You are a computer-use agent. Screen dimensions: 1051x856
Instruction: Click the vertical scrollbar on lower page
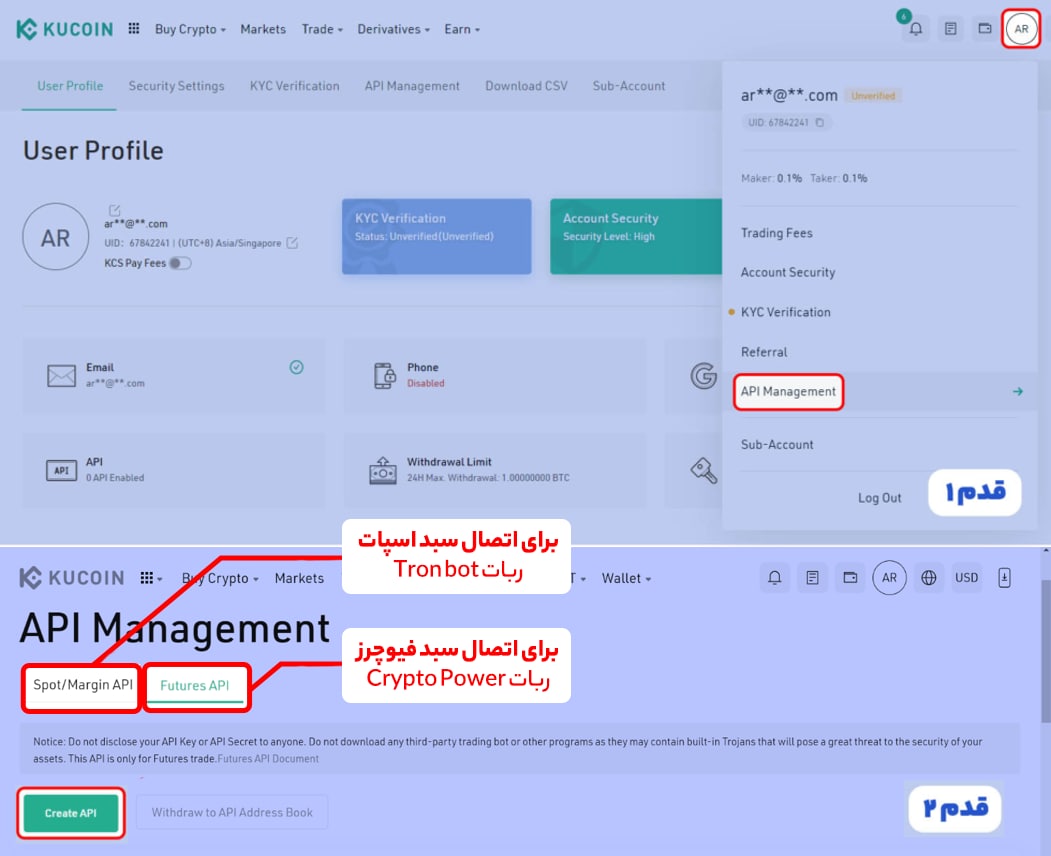(x=1046, y=650)
